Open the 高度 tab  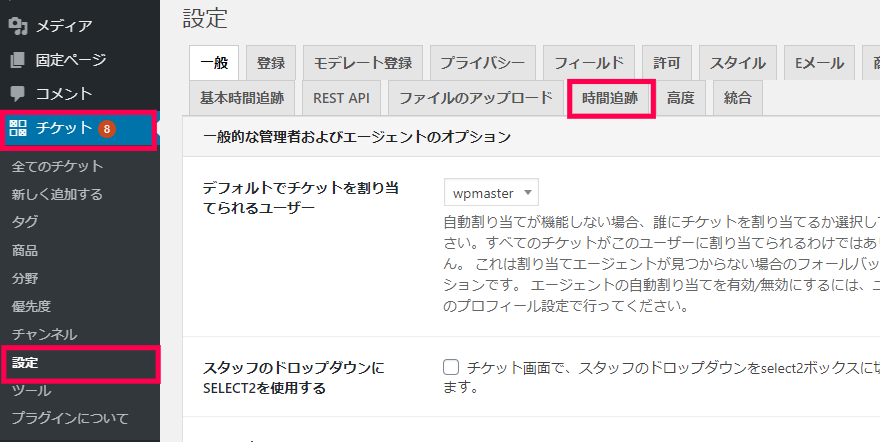(x=680, y=98)
